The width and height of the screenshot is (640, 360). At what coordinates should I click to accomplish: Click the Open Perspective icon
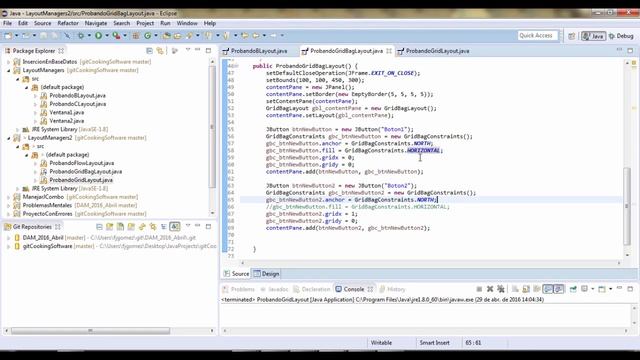(x=572, y=36)
